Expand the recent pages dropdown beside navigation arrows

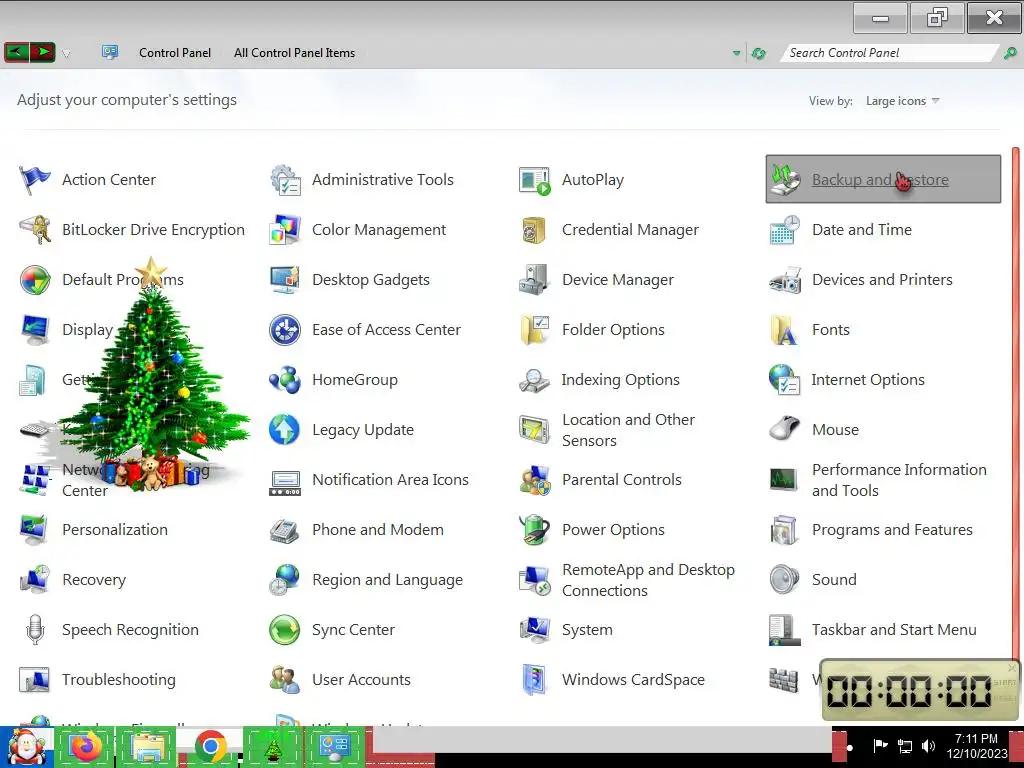point(66,54)
